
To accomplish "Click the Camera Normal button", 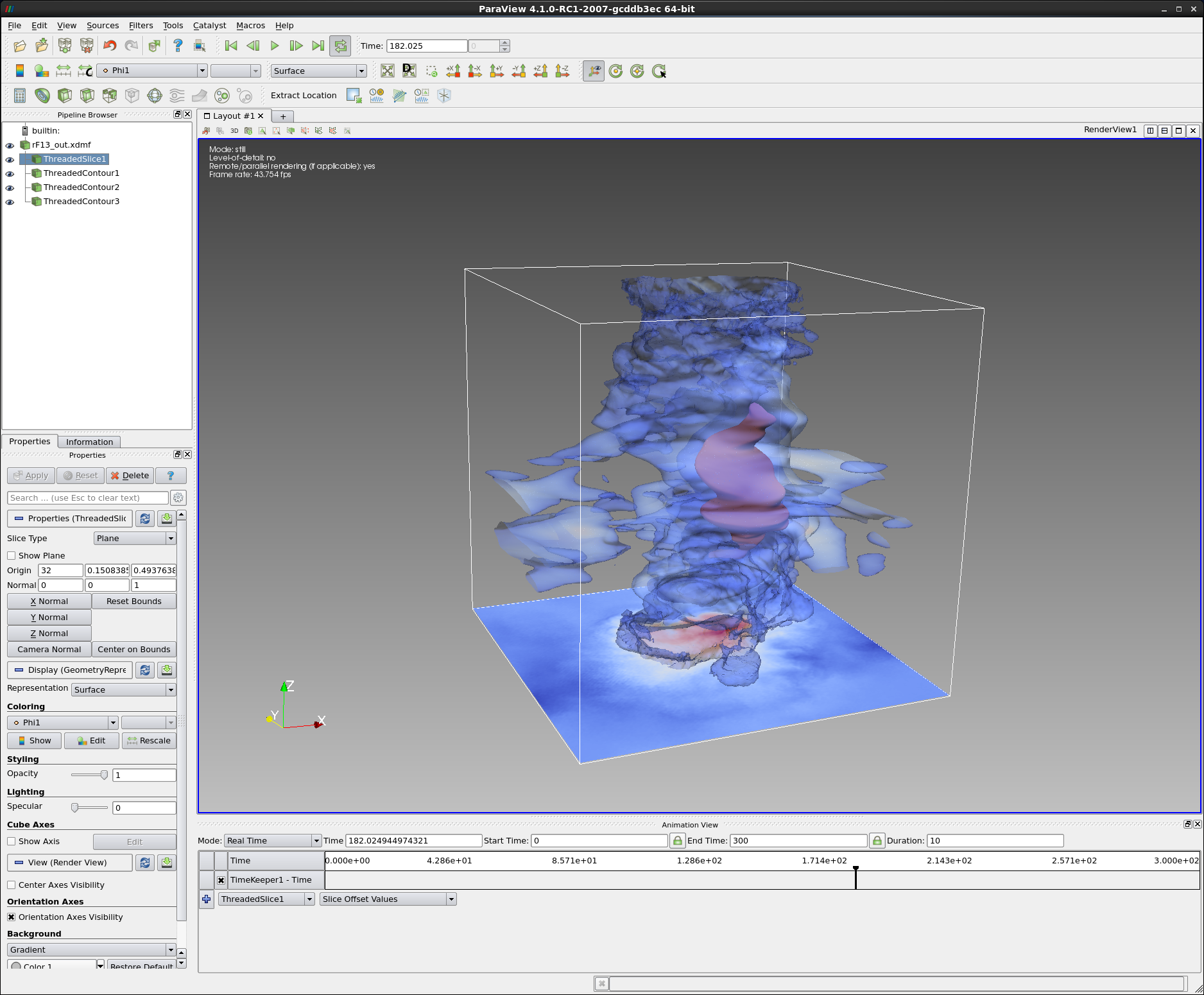I will [49, 649].
